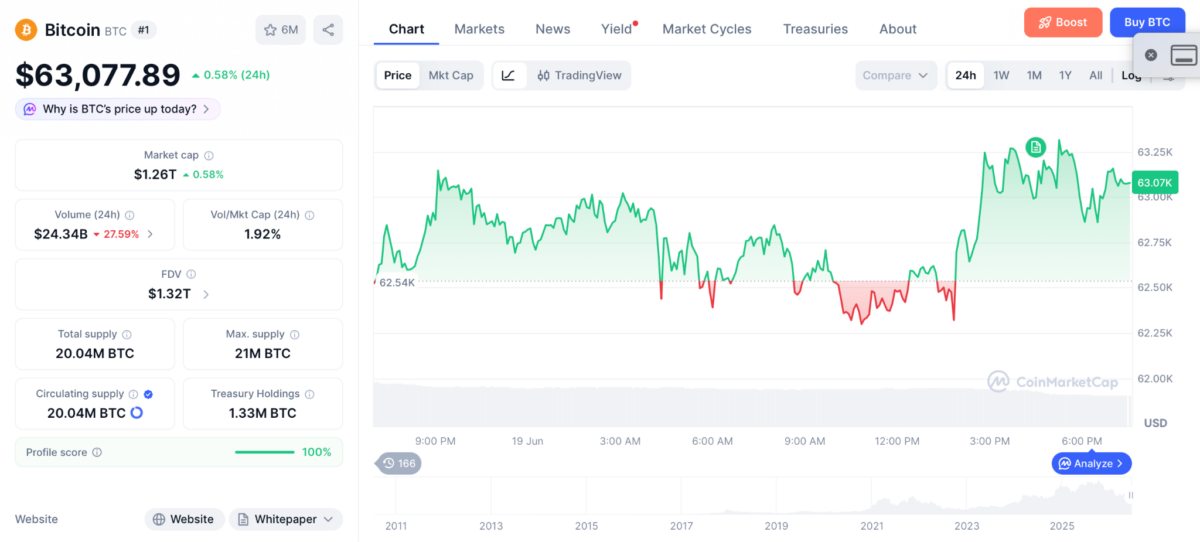This screenshot has height=542, width=1200.
Task: Click the Circulating supply info icon
Action: (x=134, y=394)
